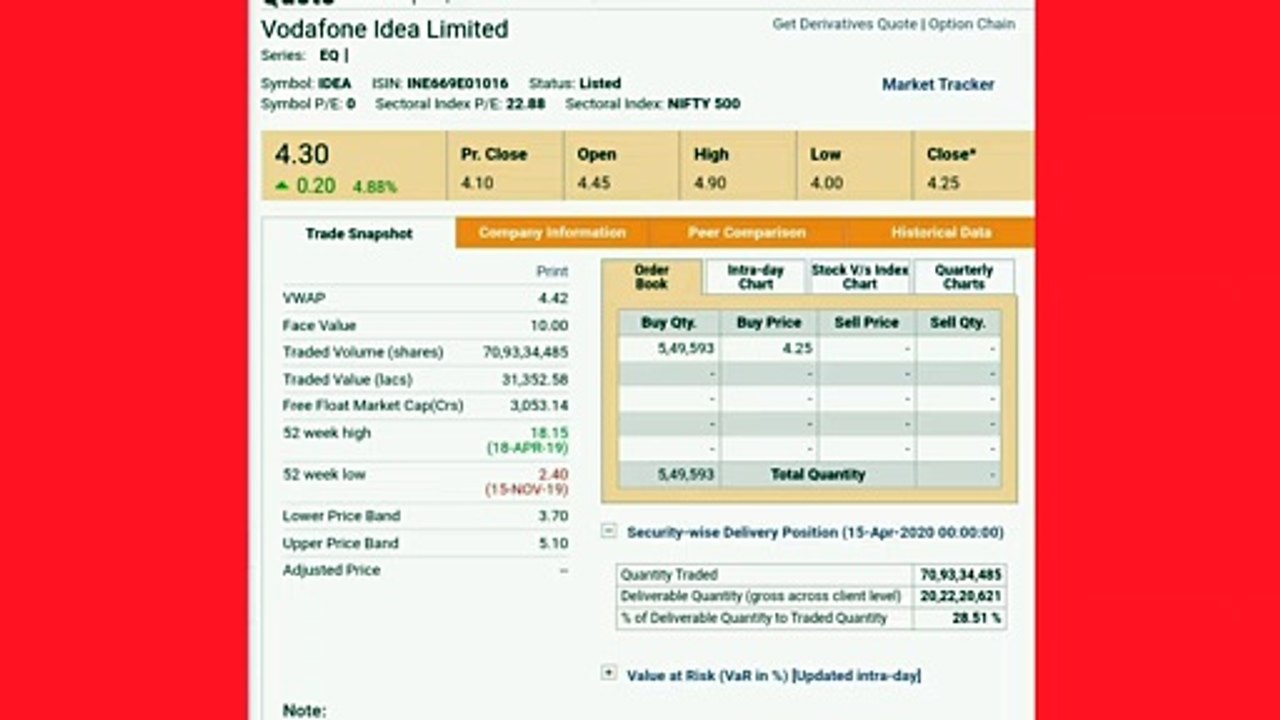Click the Total Quantity label
Screen dimensions: 1280x720
pyautogui.click(x=817, y=474)
